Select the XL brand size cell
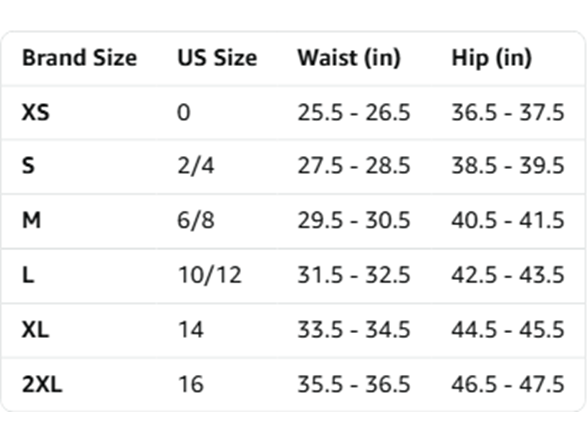 pos(35,330)
